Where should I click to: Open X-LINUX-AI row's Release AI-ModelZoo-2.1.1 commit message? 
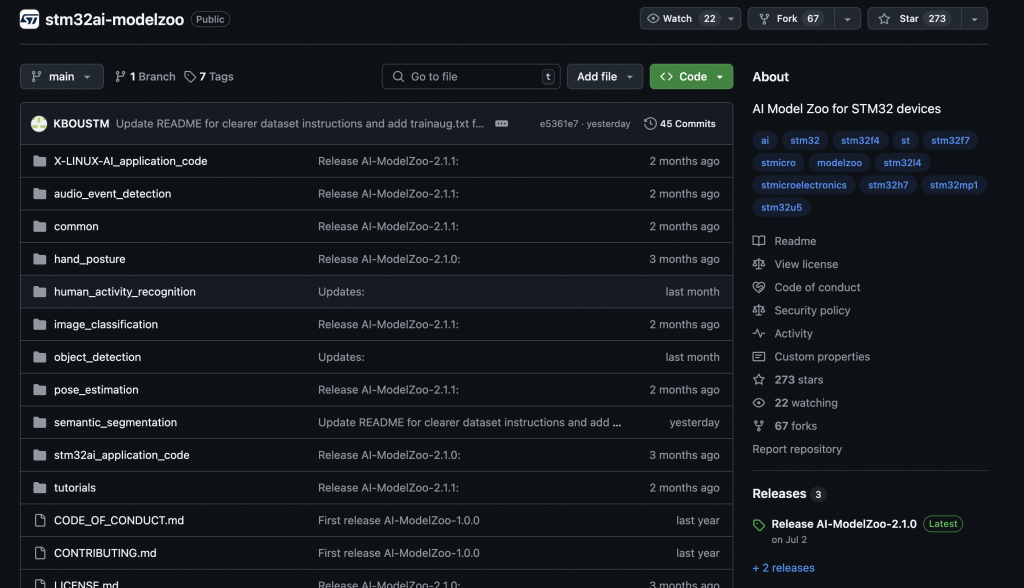388,161
